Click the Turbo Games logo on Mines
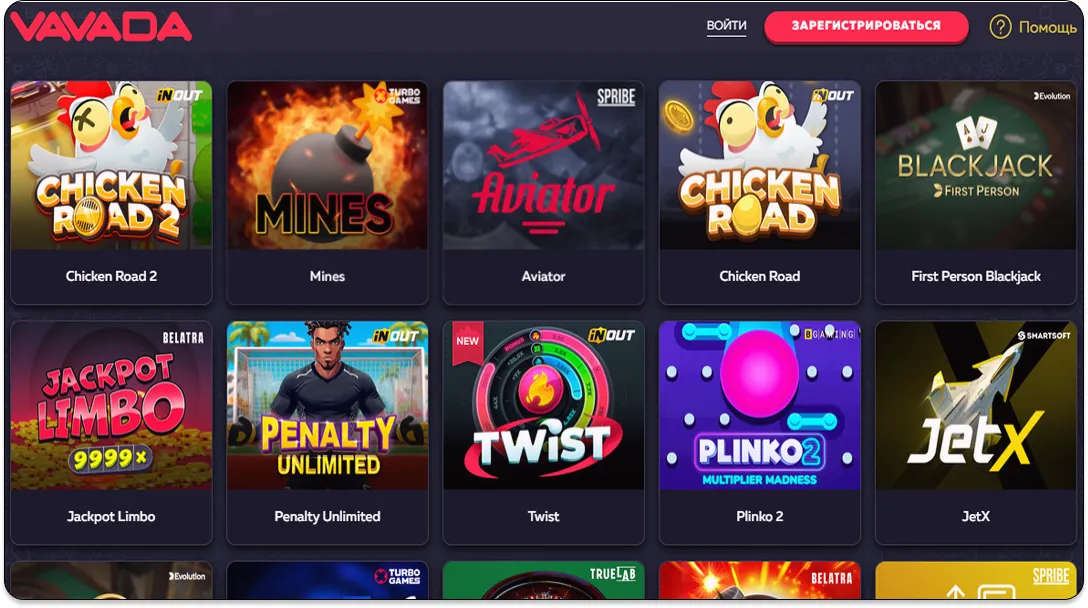The height and width of the screenshot is (608, 1088). click(398, 95)
